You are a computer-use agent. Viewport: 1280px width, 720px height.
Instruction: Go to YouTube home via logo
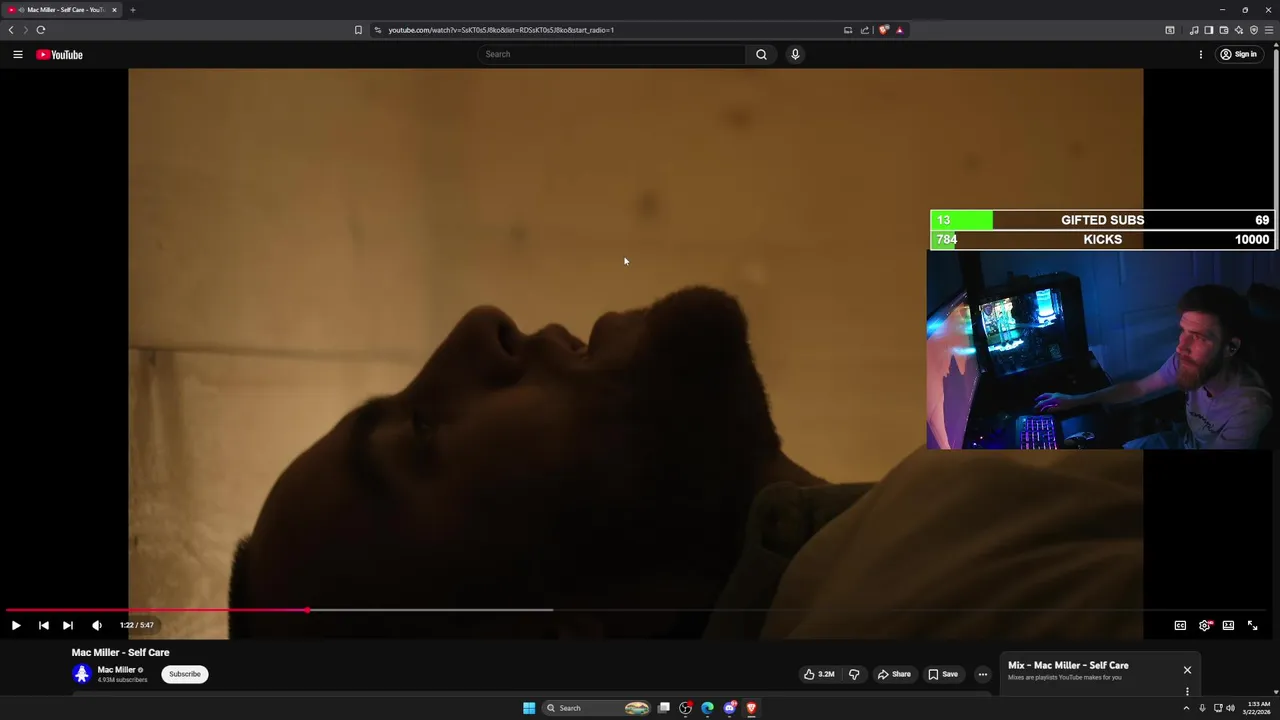[60, 55]
